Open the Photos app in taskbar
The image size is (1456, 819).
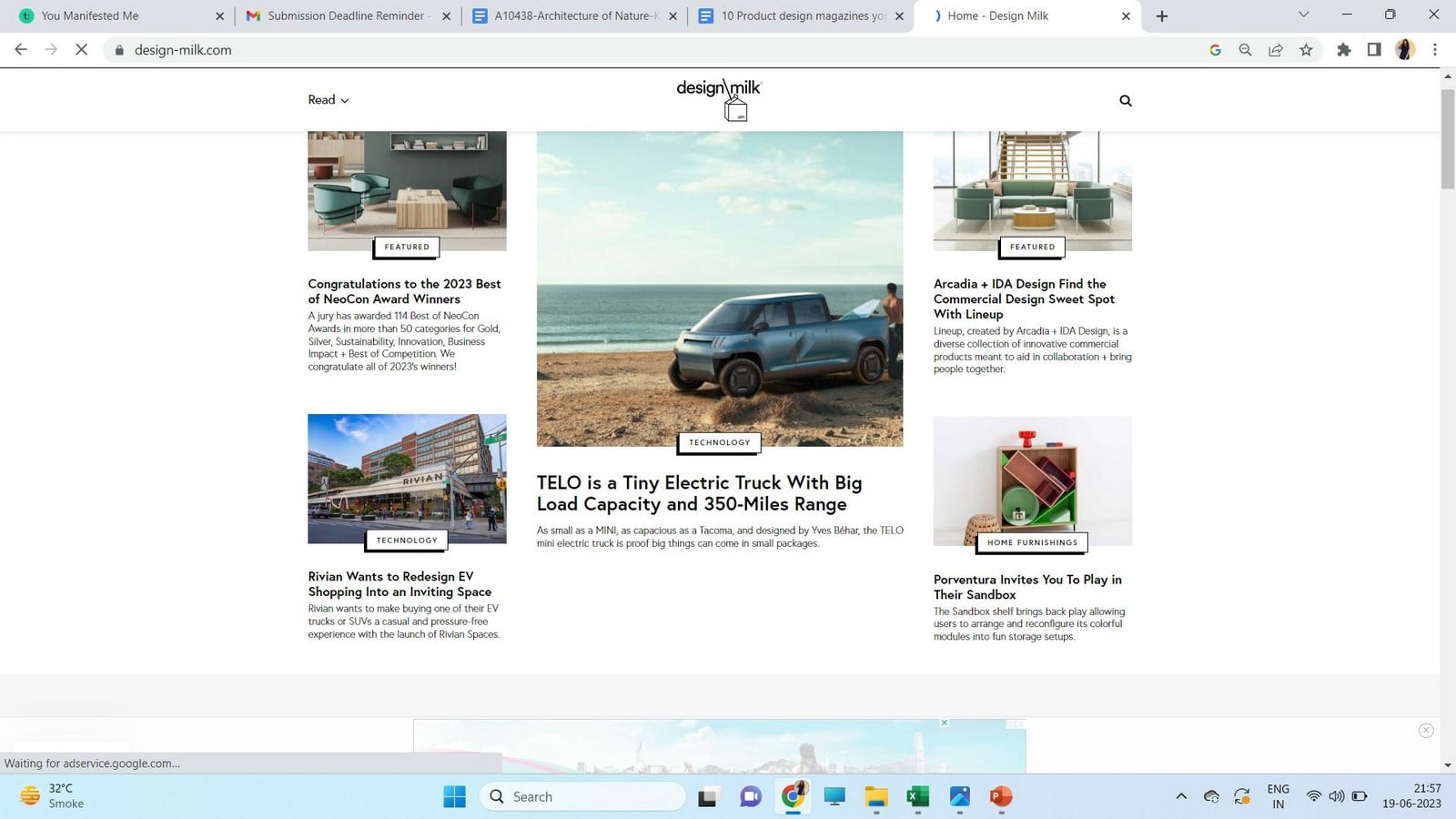click(x=959, y=797)
